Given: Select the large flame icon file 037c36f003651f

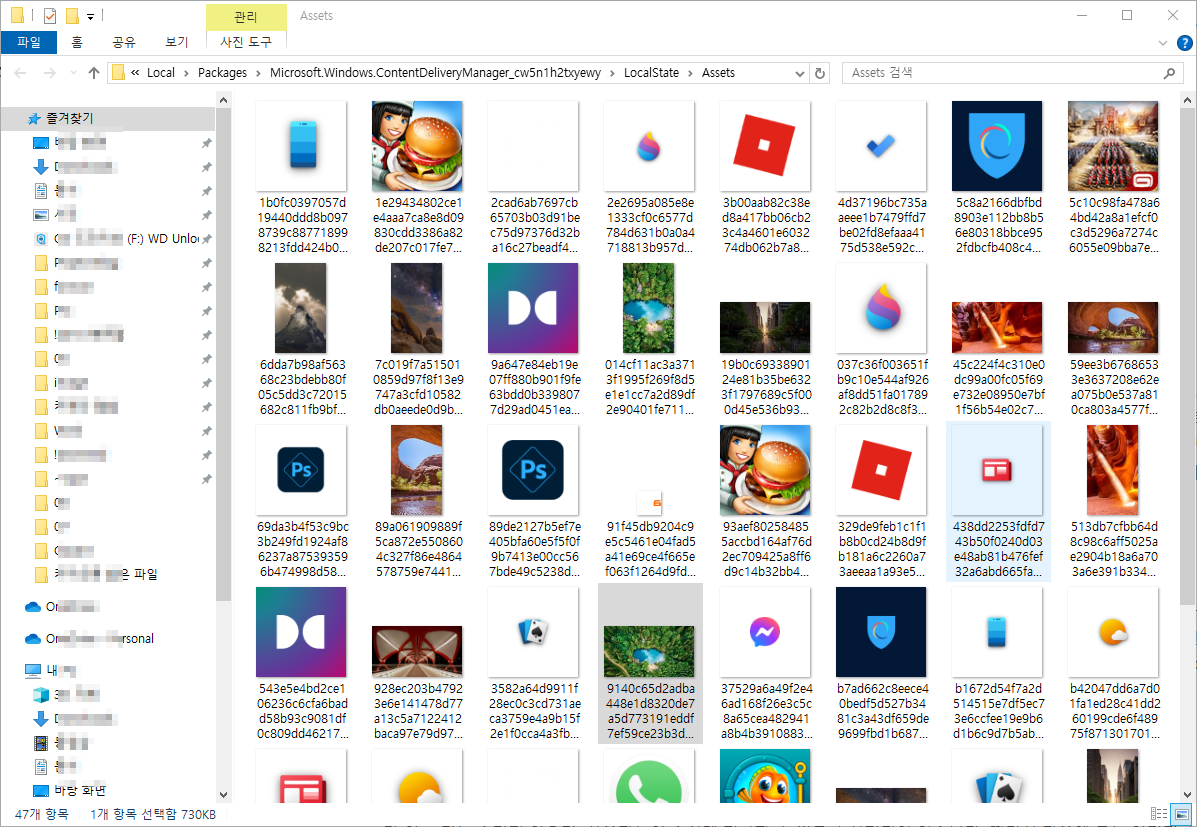Looking at the screenshot, I should pyautogui.click(x=882, y=340).
